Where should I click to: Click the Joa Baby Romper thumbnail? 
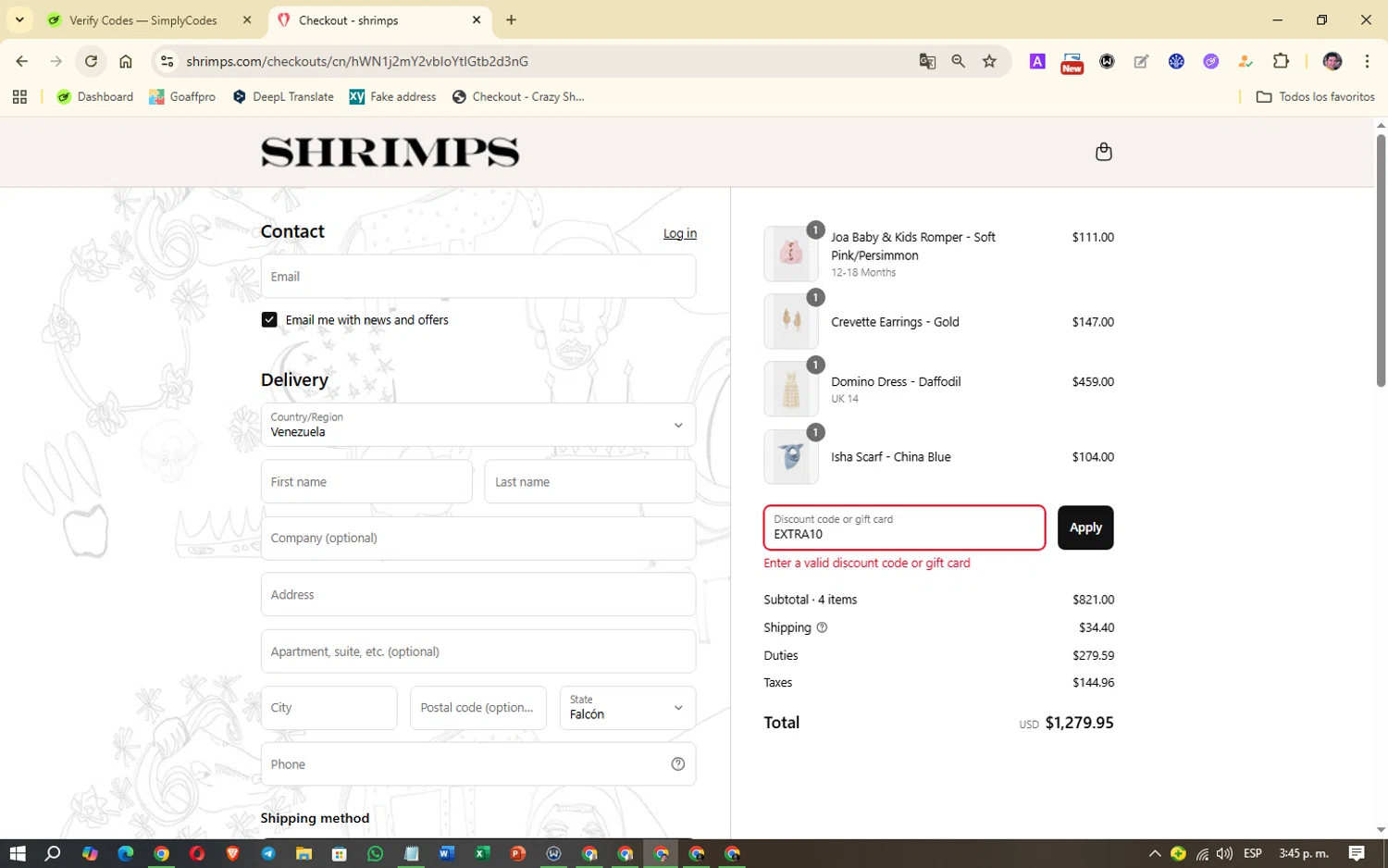tap(791, 254)
